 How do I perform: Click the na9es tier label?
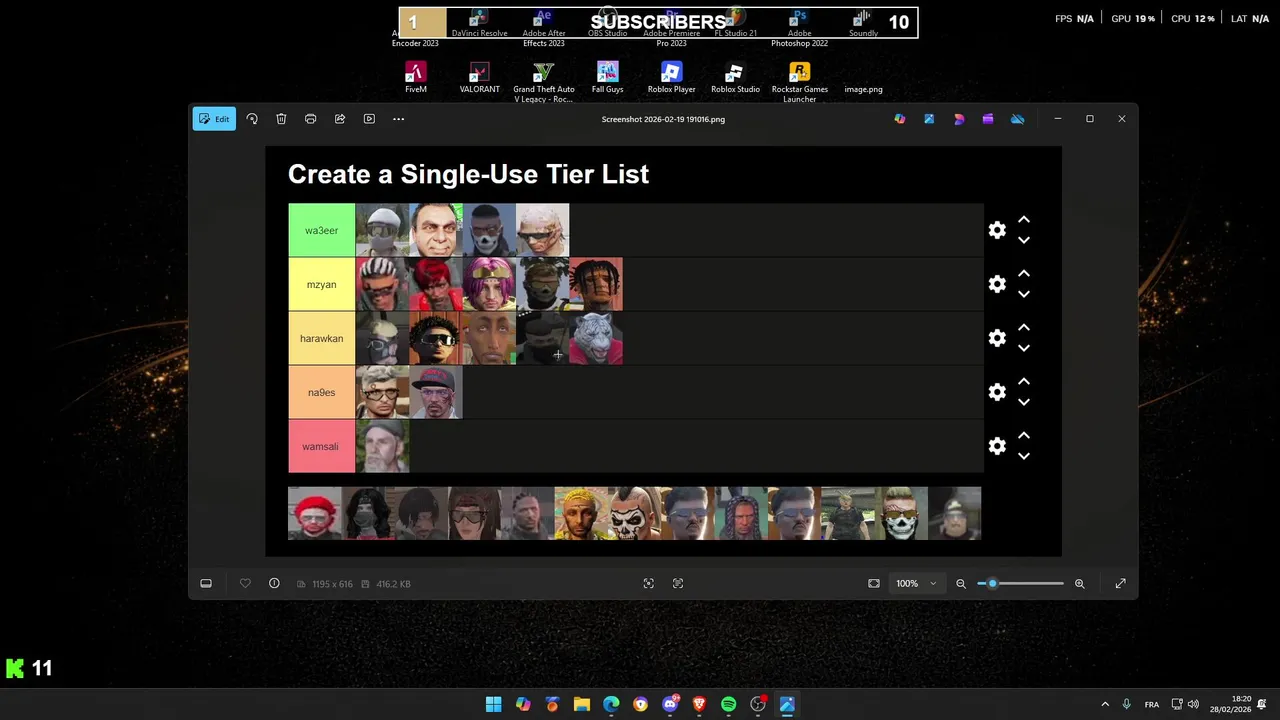pos(322,392)
